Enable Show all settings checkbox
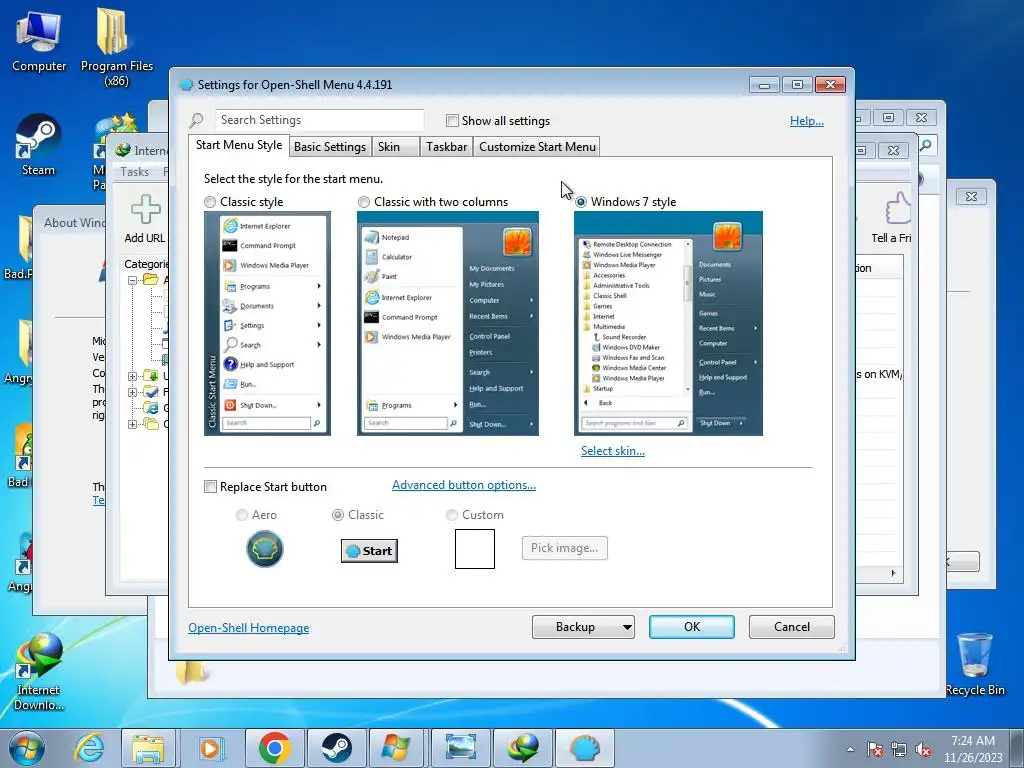This screenshot has width=1024, height=768. [452, 121]
